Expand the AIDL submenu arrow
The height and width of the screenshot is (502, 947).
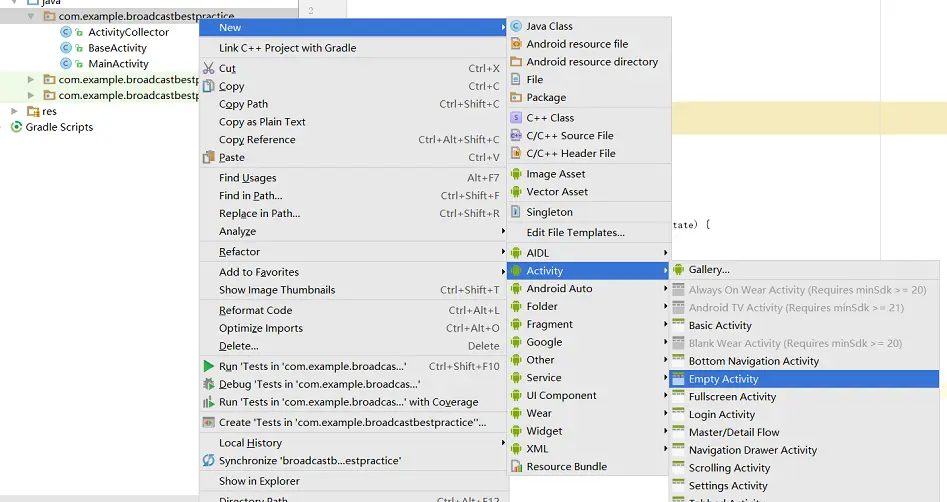[x=665, y=253]
